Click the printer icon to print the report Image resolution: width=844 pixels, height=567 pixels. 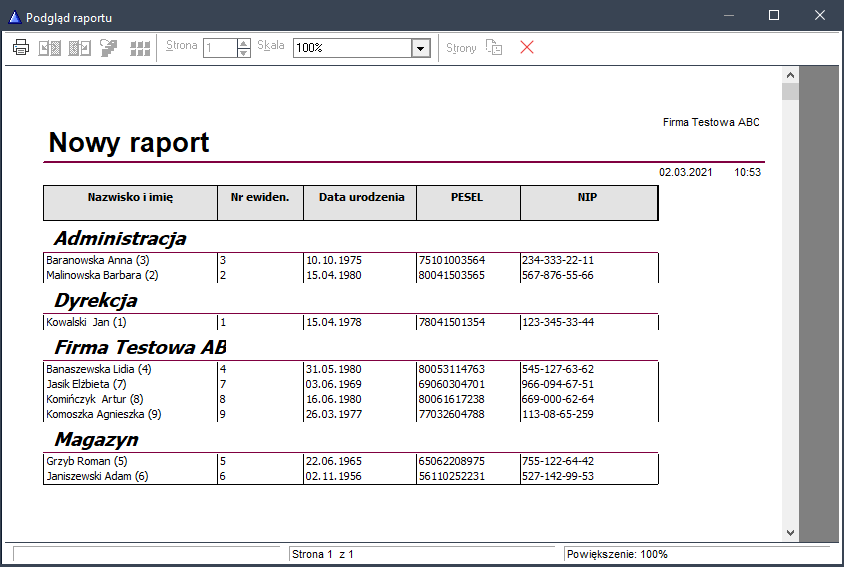(x=21, y=47)
